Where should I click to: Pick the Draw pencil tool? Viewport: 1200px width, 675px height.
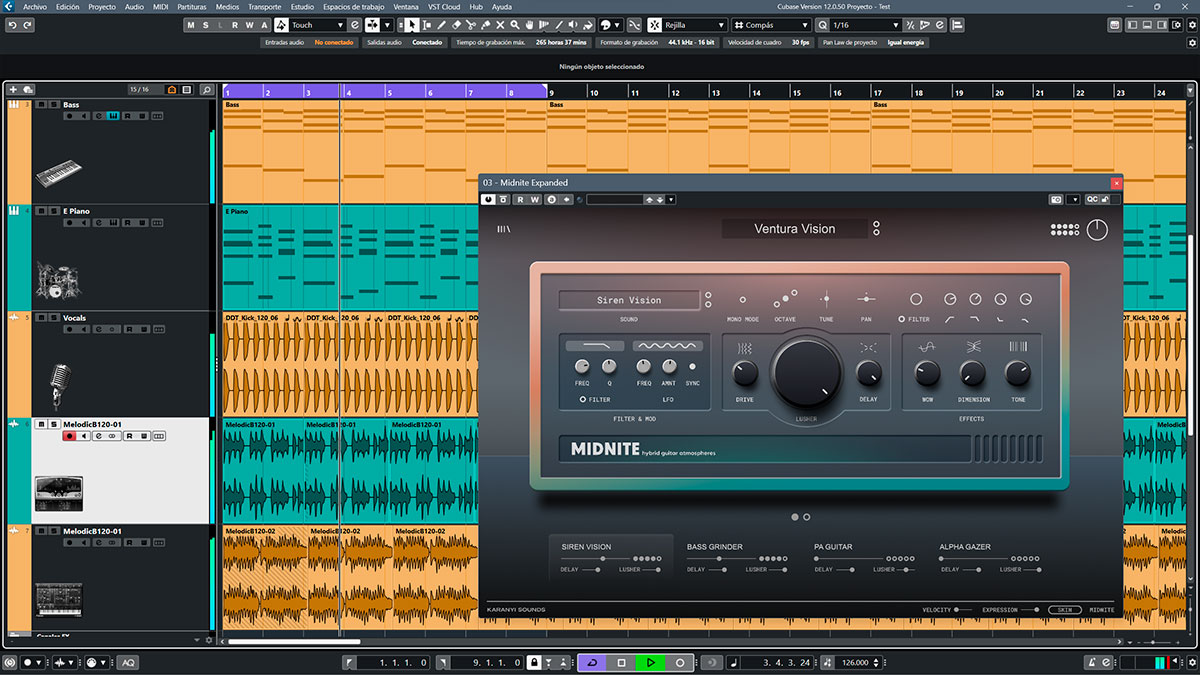(441, 25)
